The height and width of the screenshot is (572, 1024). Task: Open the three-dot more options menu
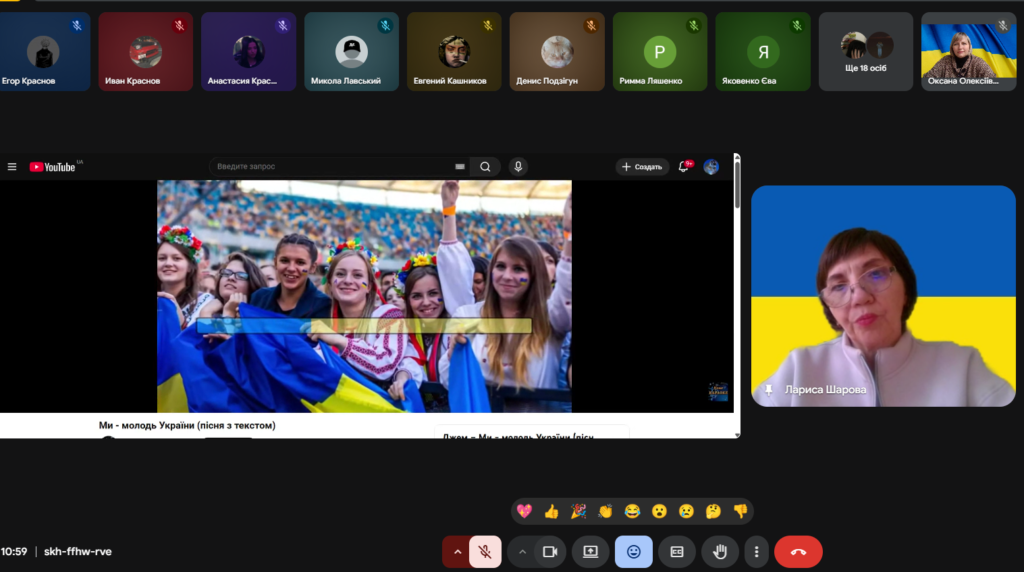point(757,551)
